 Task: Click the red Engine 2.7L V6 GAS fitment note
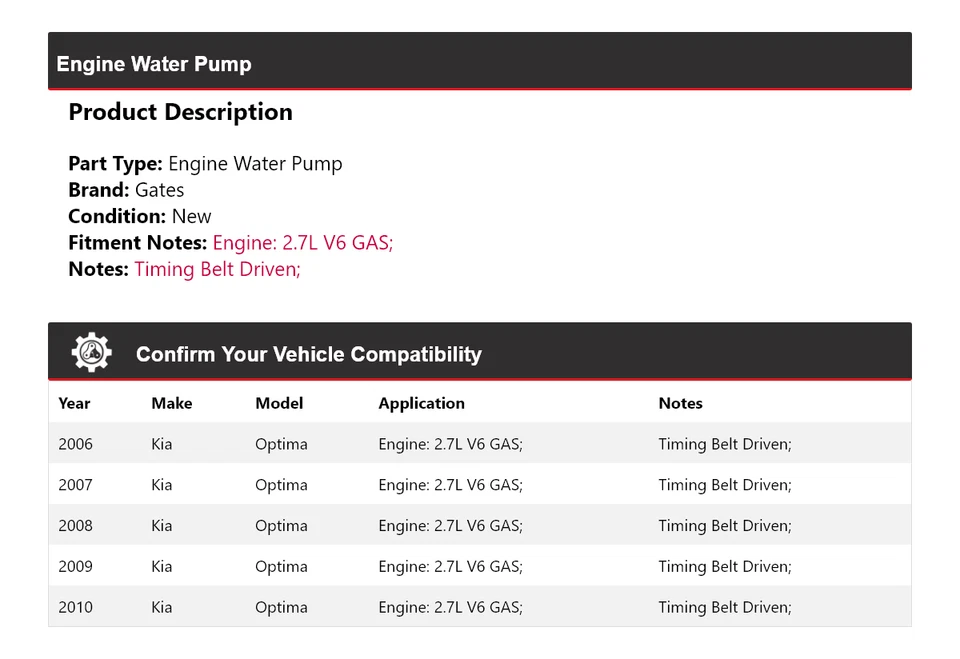click(302, 242)
